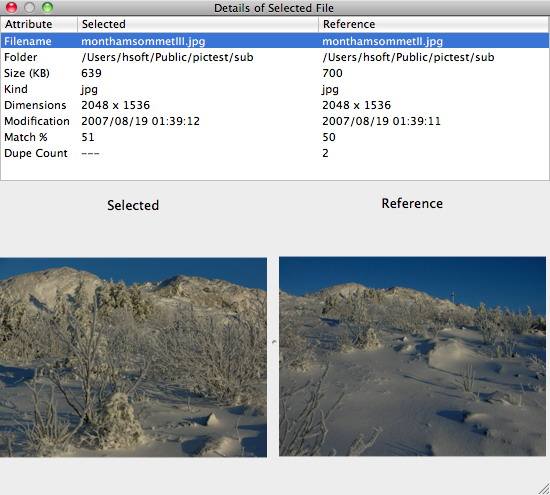Click the Attribute column header
550x495 pixels.
coord(39,24)
